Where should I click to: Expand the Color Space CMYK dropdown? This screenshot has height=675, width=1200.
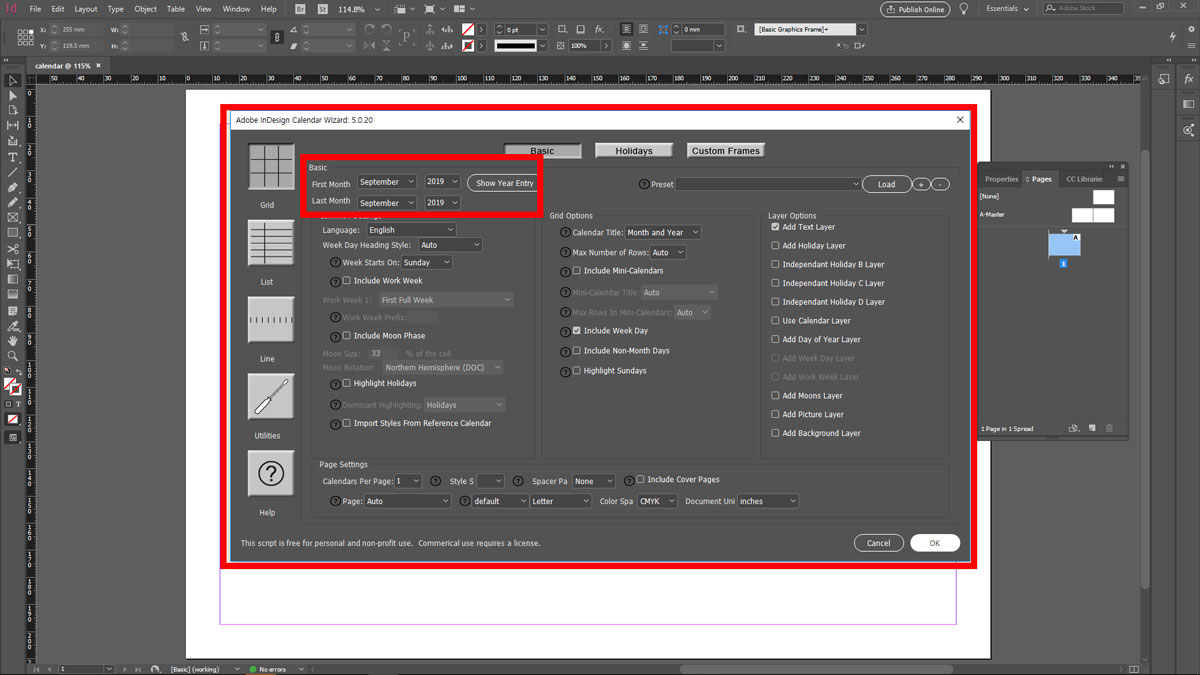[x=657, y=501]
